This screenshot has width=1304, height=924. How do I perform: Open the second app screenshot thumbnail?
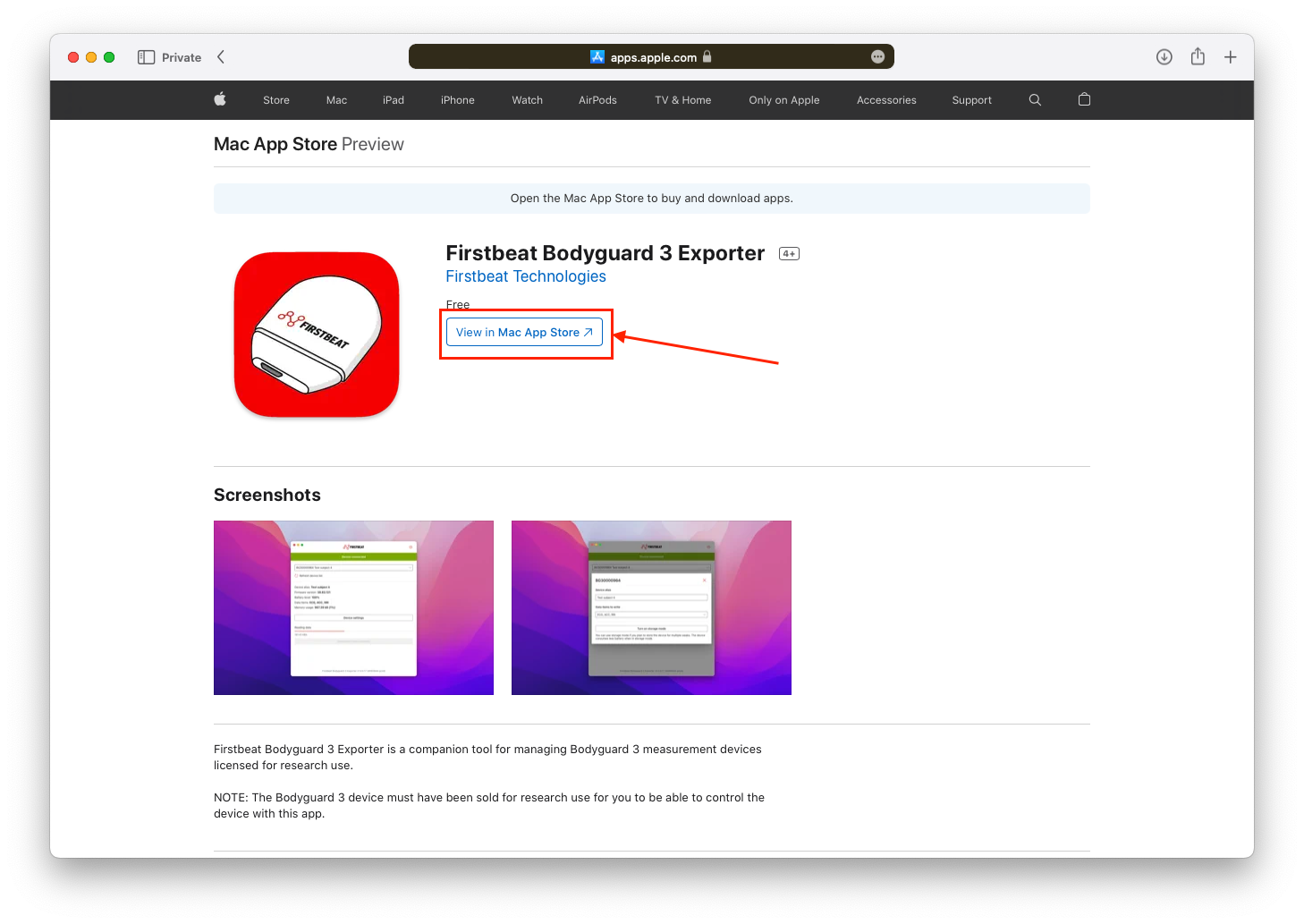coord(651,607)
